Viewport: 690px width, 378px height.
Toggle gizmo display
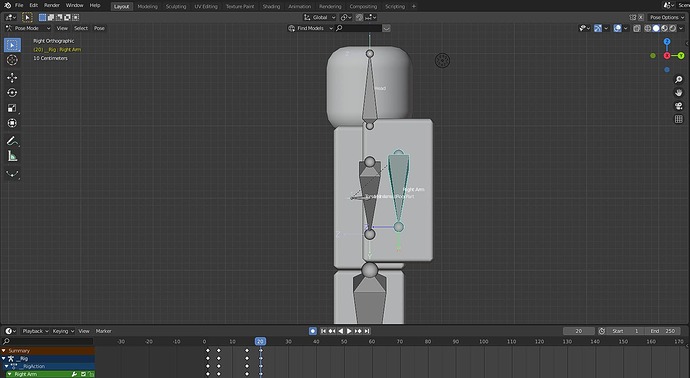pos(598,28)
